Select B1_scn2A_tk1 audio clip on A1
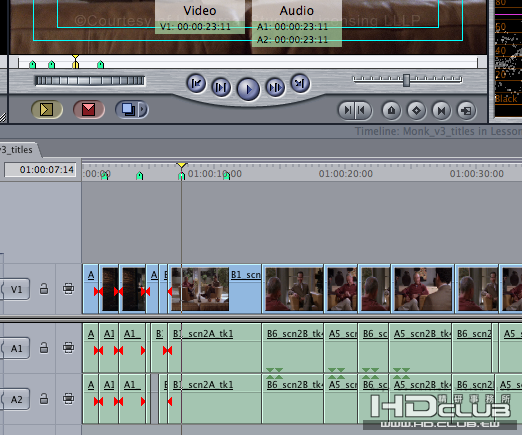Viewport: 522px width, 435px height. (x=215, y=348)
